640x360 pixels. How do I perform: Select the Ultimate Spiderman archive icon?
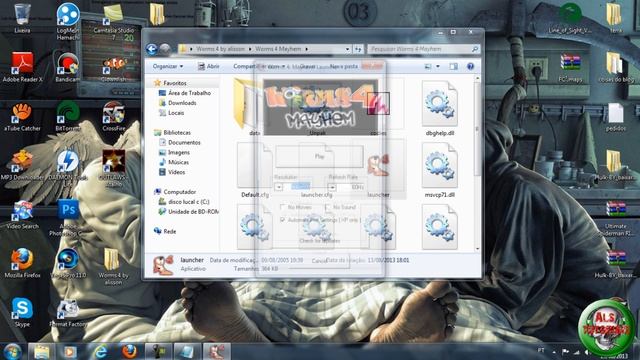coord(616,218)
